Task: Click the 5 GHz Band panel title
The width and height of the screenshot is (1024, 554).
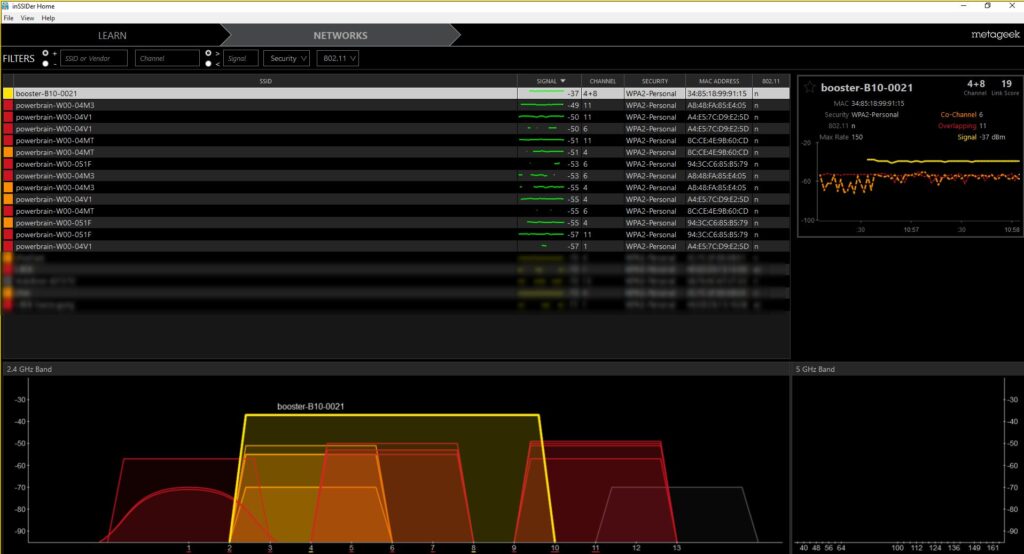Action: [x=815, y=369]
